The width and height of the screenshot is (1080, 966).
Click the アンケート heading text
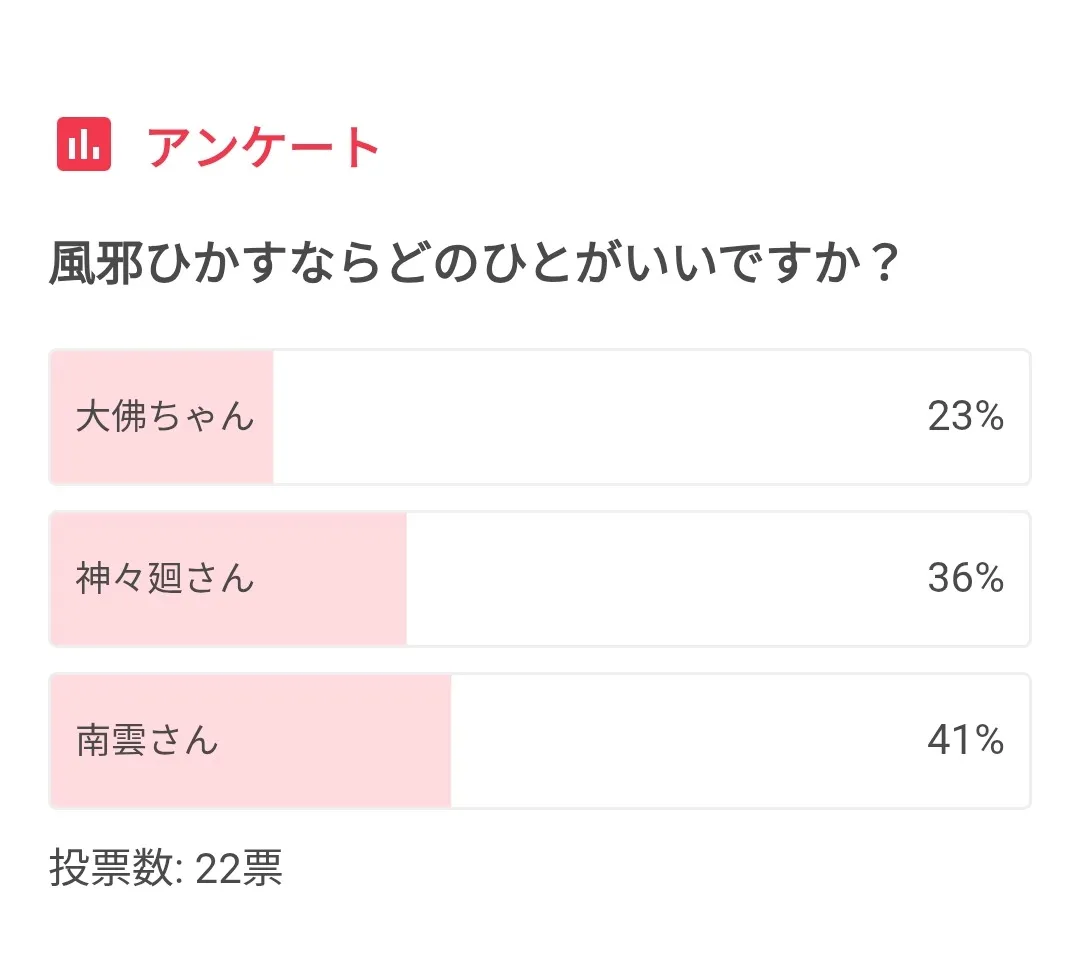[264, 147]
